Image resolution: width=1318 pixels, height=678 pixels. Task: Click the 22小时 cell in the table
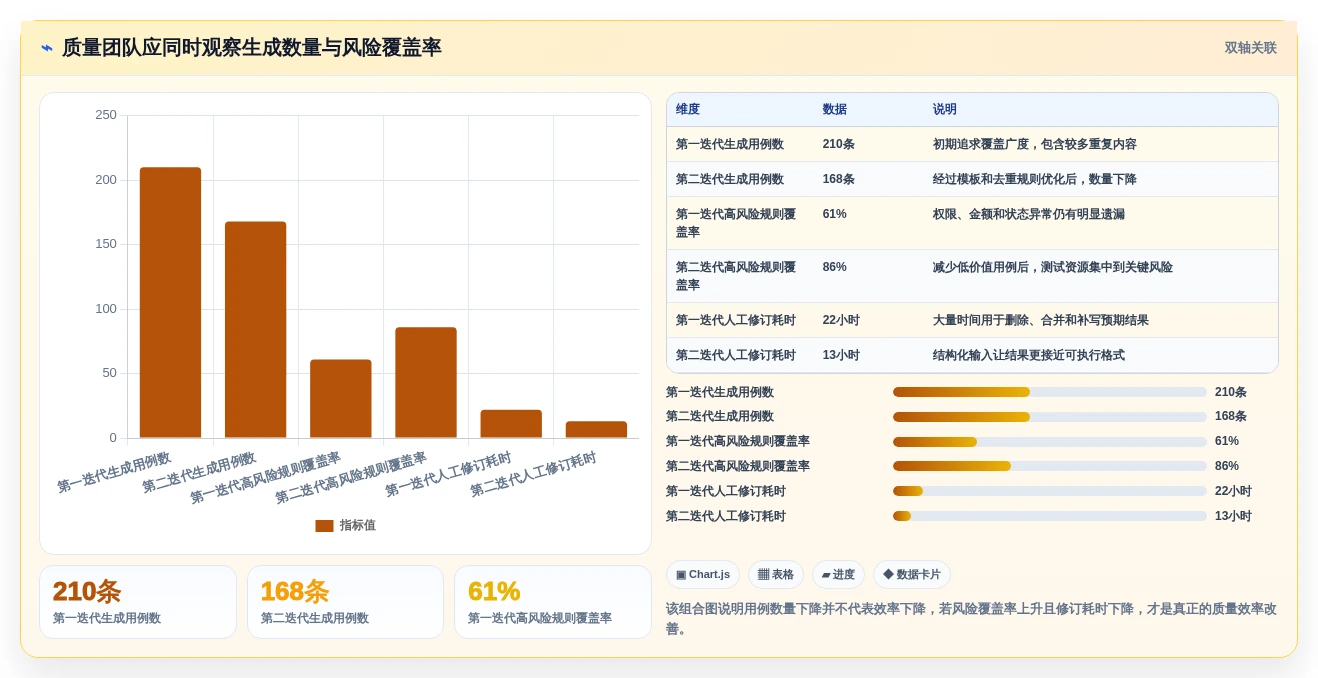point(841,320)
